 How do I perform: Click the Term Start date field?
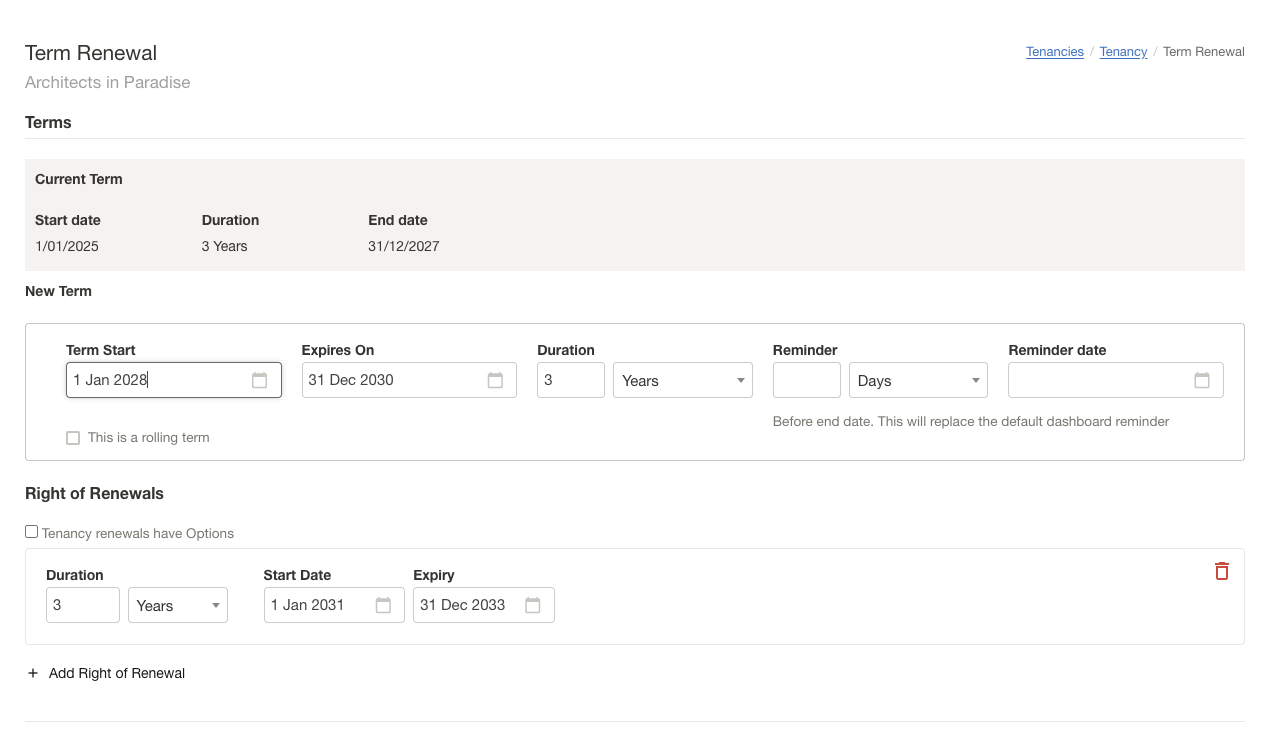155,380
